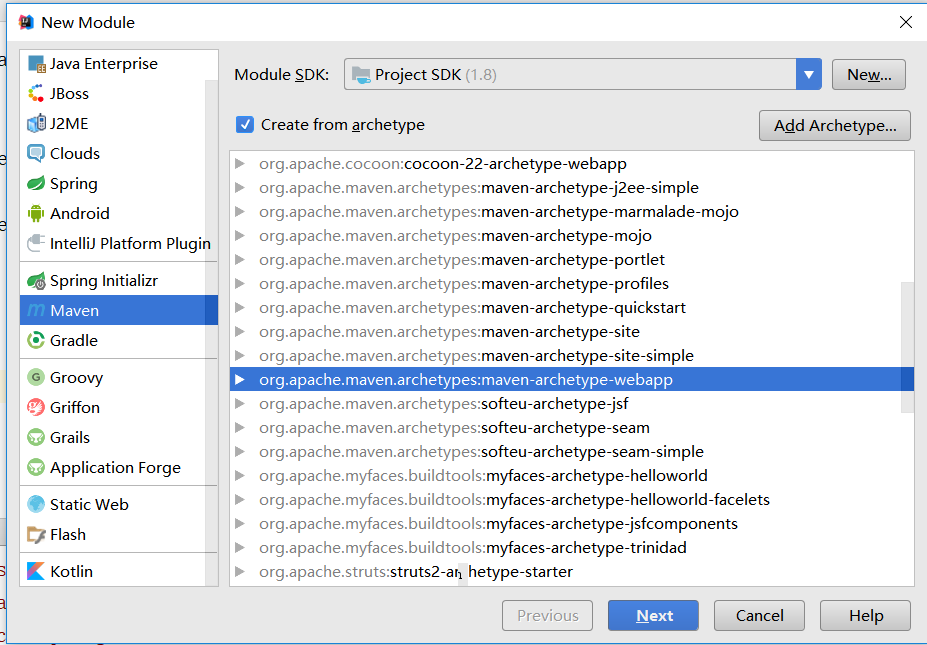The image size is (927, 645).
Task: Select Kotlin module type
Action: tap(119, 571)
